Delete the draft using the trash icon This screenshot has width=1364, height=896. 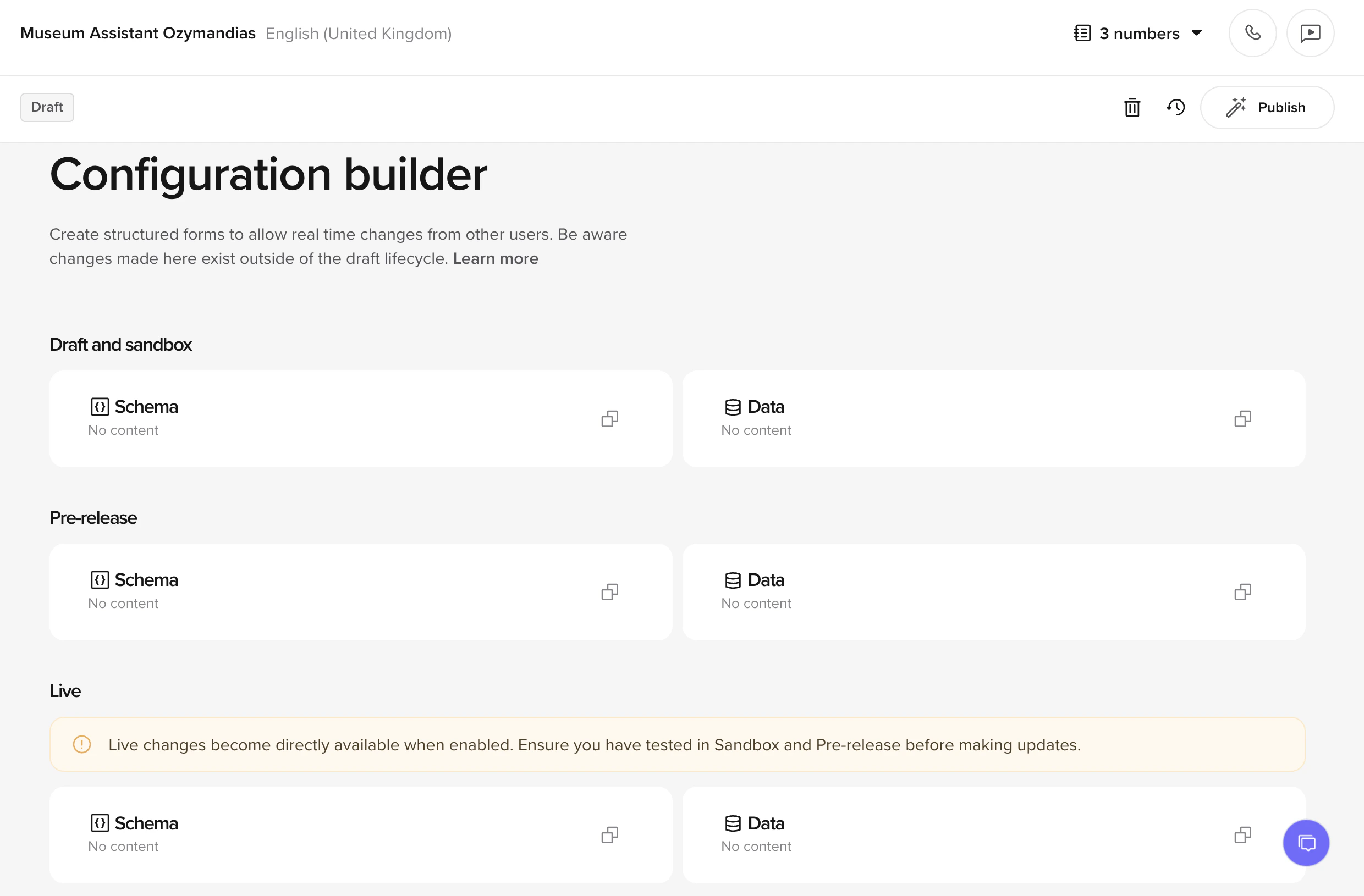click(x=1132, y=107)
